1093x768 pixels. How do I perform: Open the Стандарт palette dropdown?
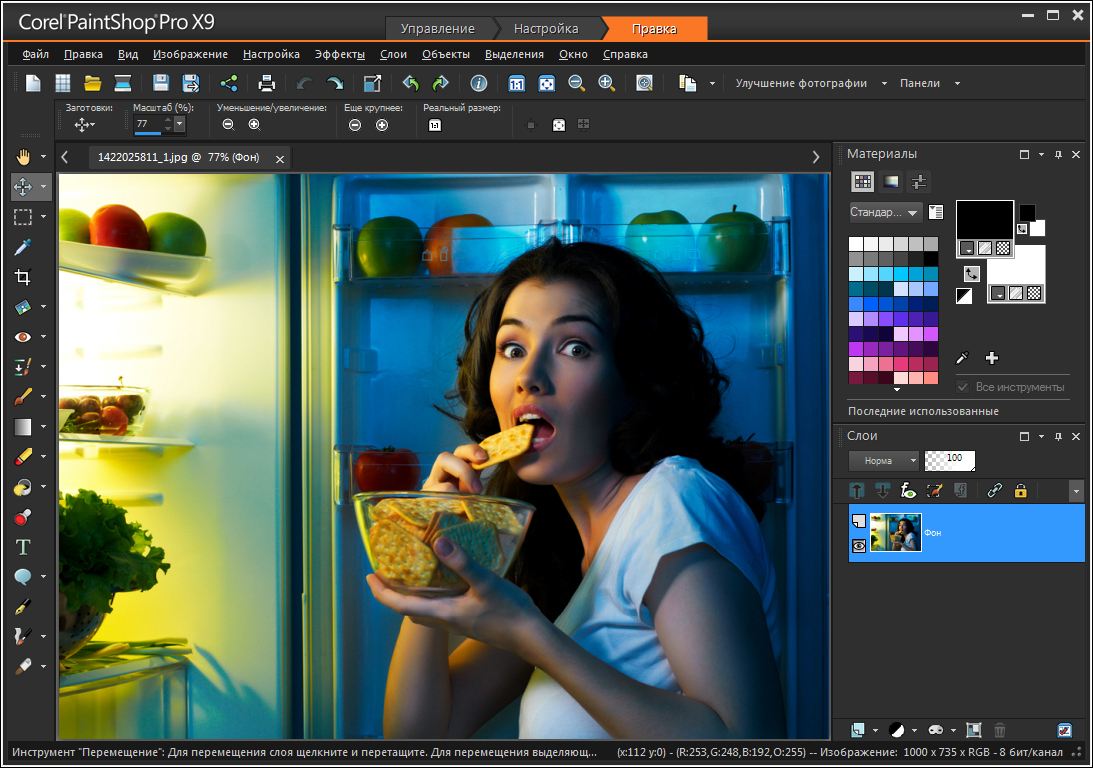(885, 212)
